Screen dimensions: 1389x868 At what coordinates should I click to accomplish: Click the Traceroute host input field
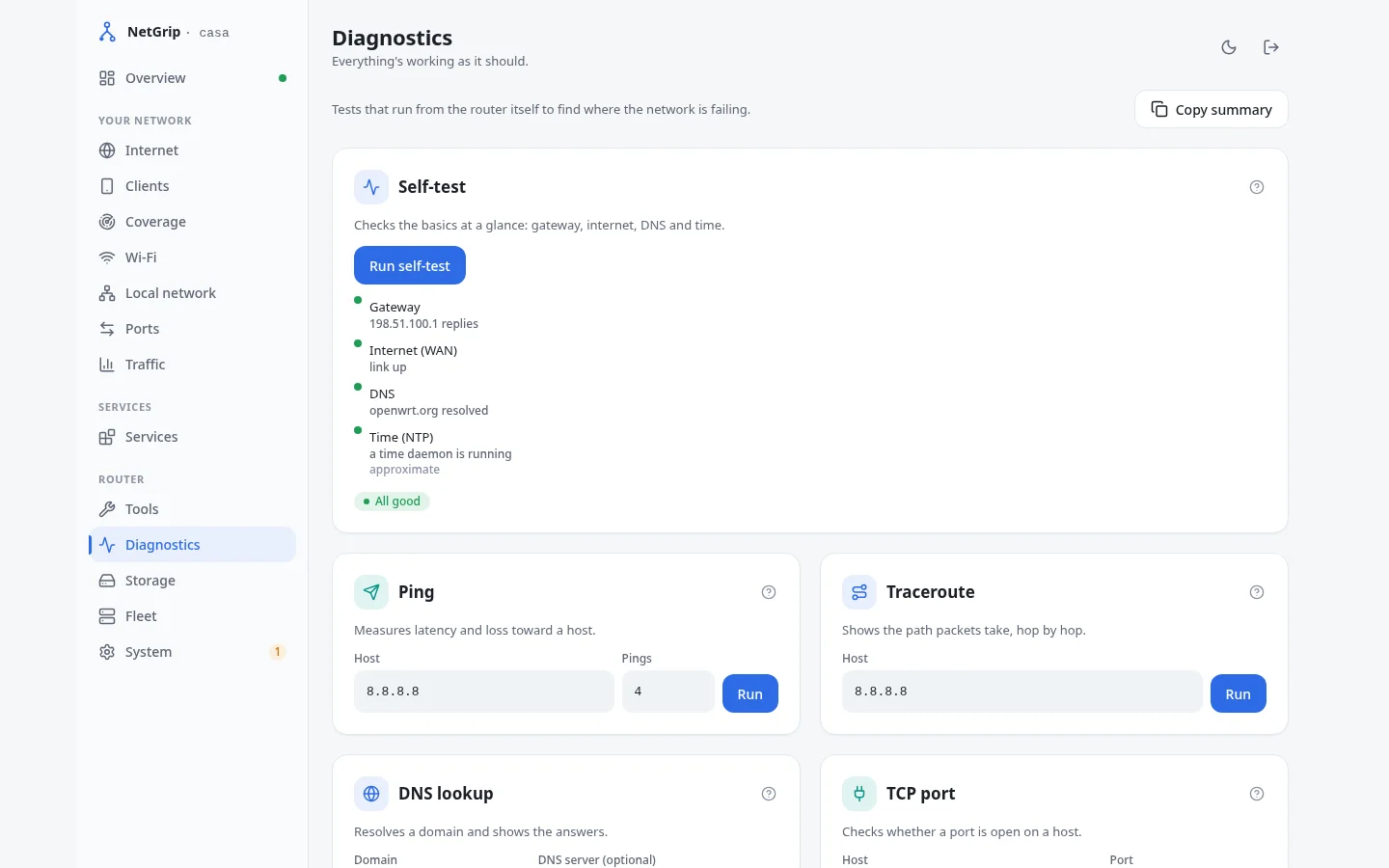1022,692
